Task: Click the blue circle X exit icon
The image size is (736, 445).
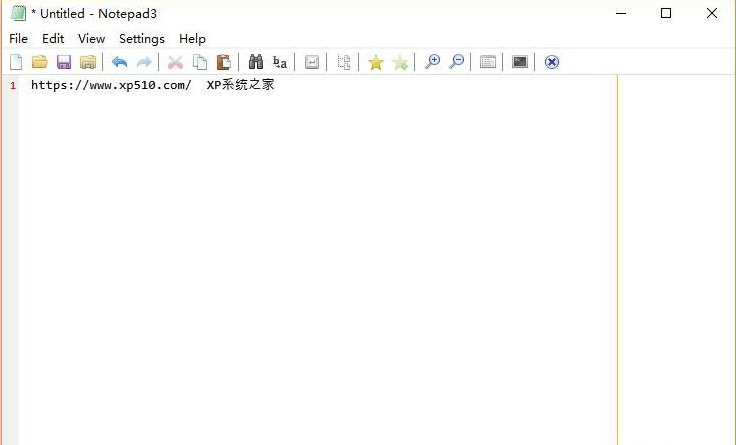Action: (552, 62)
